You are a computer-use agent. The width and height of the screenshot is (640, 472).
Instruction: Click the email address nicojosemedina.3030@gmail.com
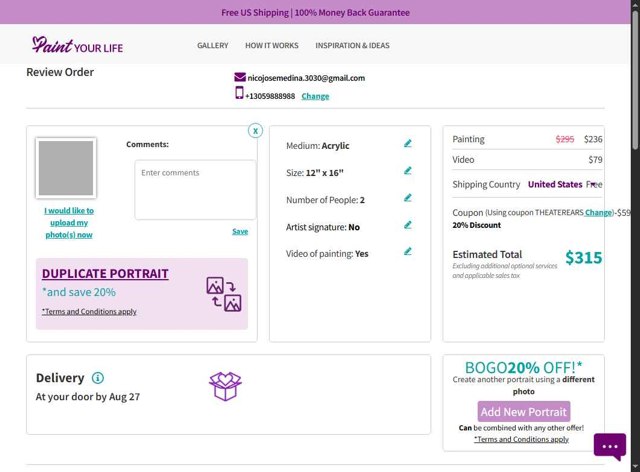point(306,78)
